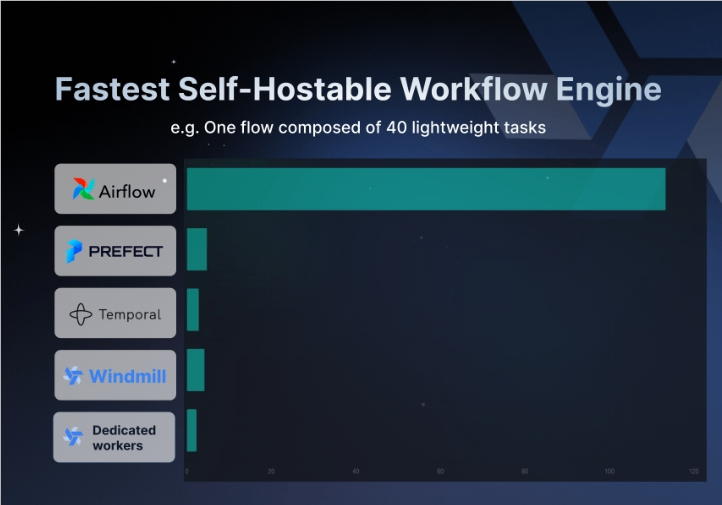Click the sparkle star on left edge
This screenshot has height=505, width=722.
pyautogui.click(x=18, y=230)
